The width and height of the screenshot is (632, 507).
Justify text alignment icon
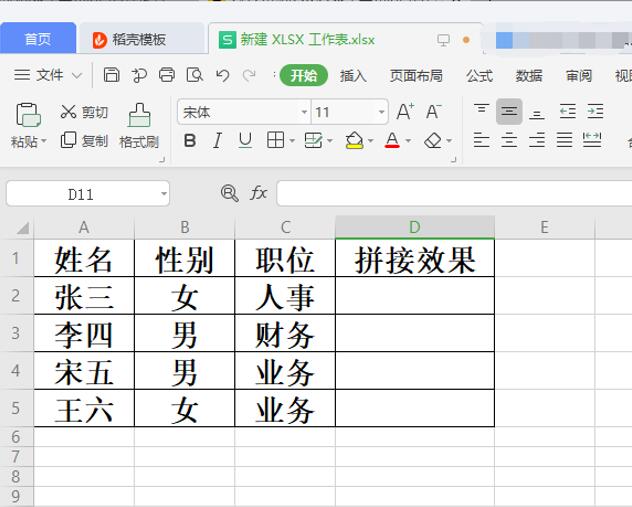[564, 140]
